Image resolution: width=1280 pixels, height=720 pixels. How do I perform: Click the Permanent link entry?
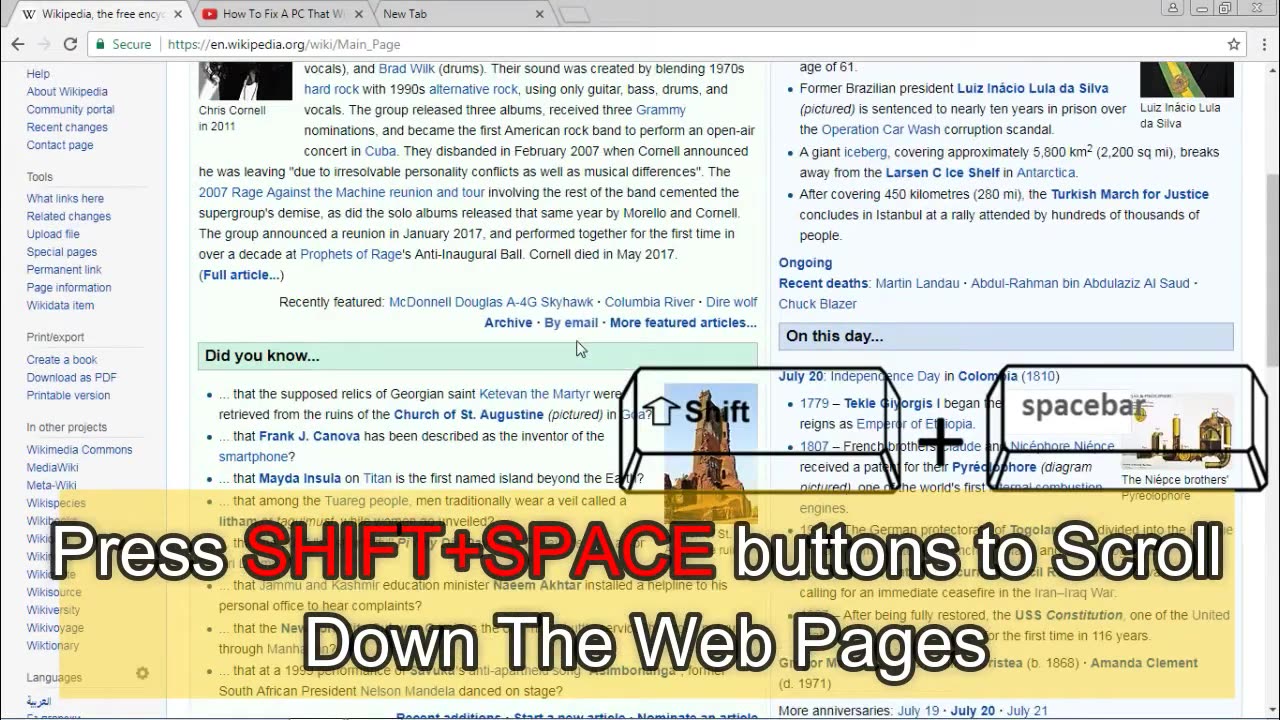[64, 270]
